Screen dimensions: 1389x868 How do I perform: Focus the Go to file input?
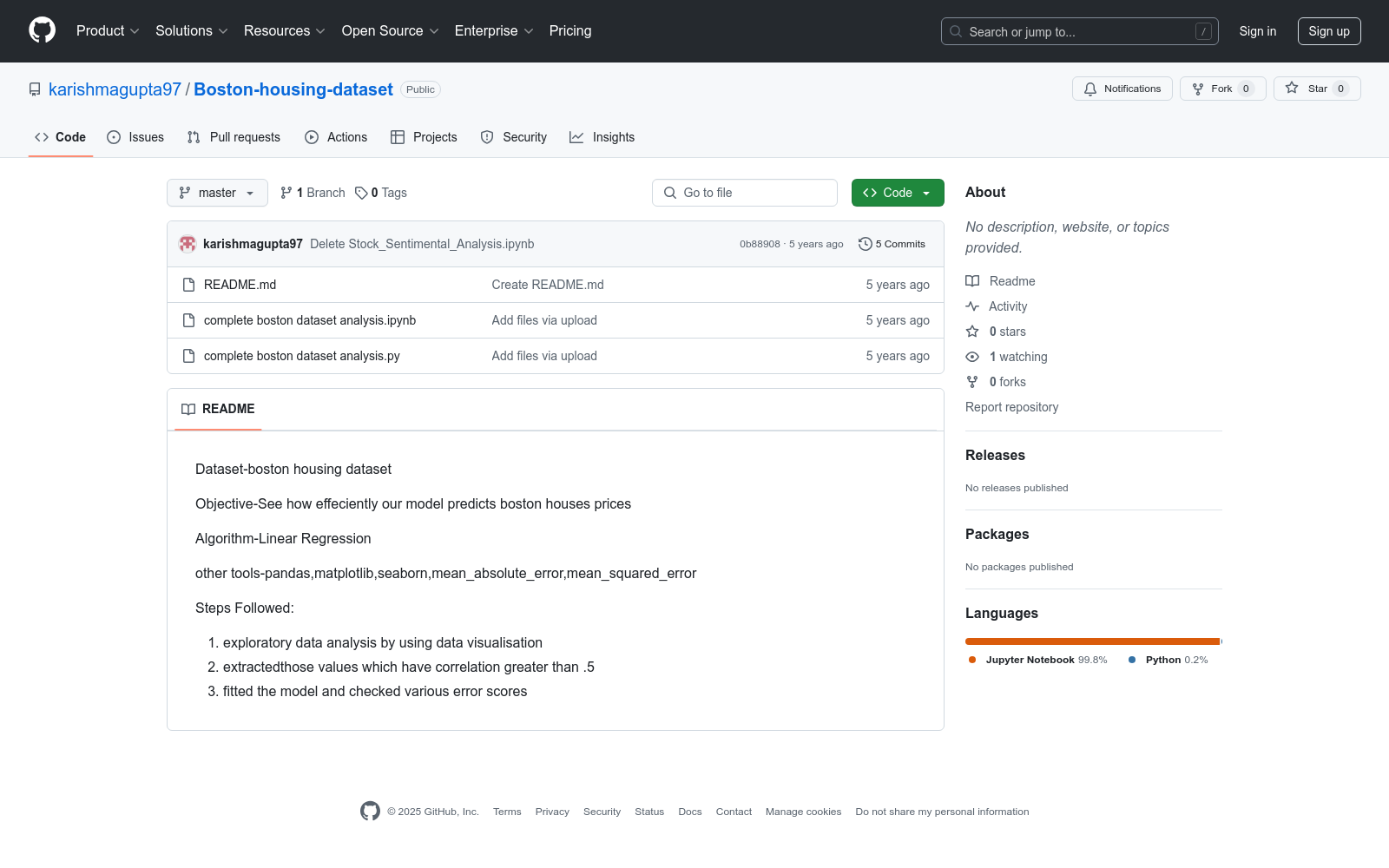(745, 193)
